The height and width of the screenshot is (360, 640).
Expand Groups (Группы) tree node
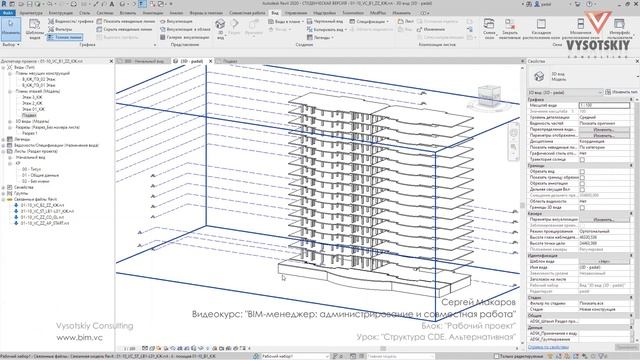coord(4,193)
